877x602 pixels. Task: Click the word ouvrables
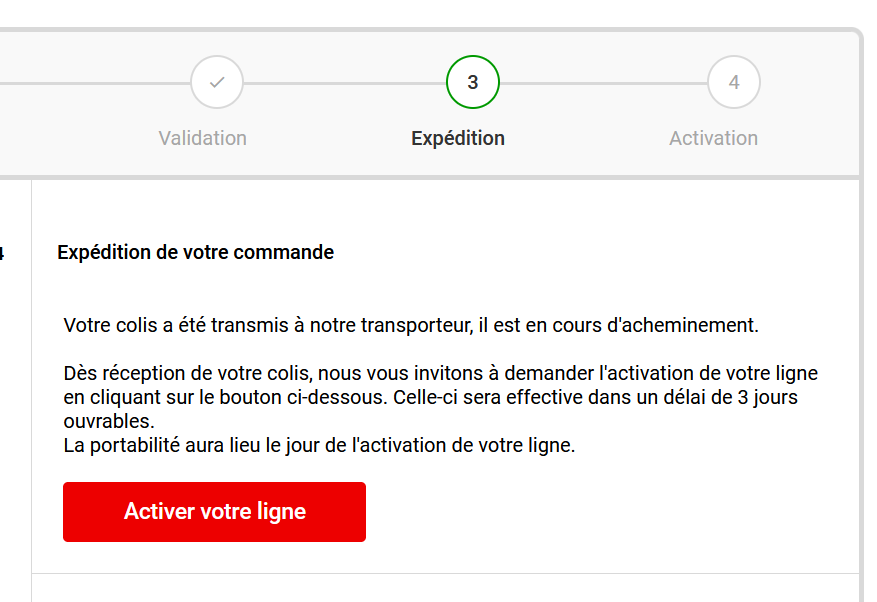(109, 421)
